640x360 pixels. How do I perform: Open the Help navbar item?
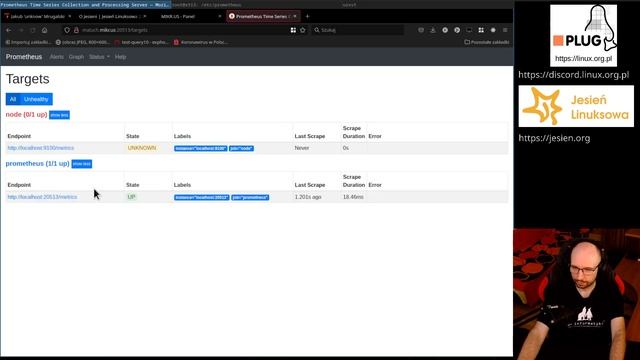click(x=120, y=57)
